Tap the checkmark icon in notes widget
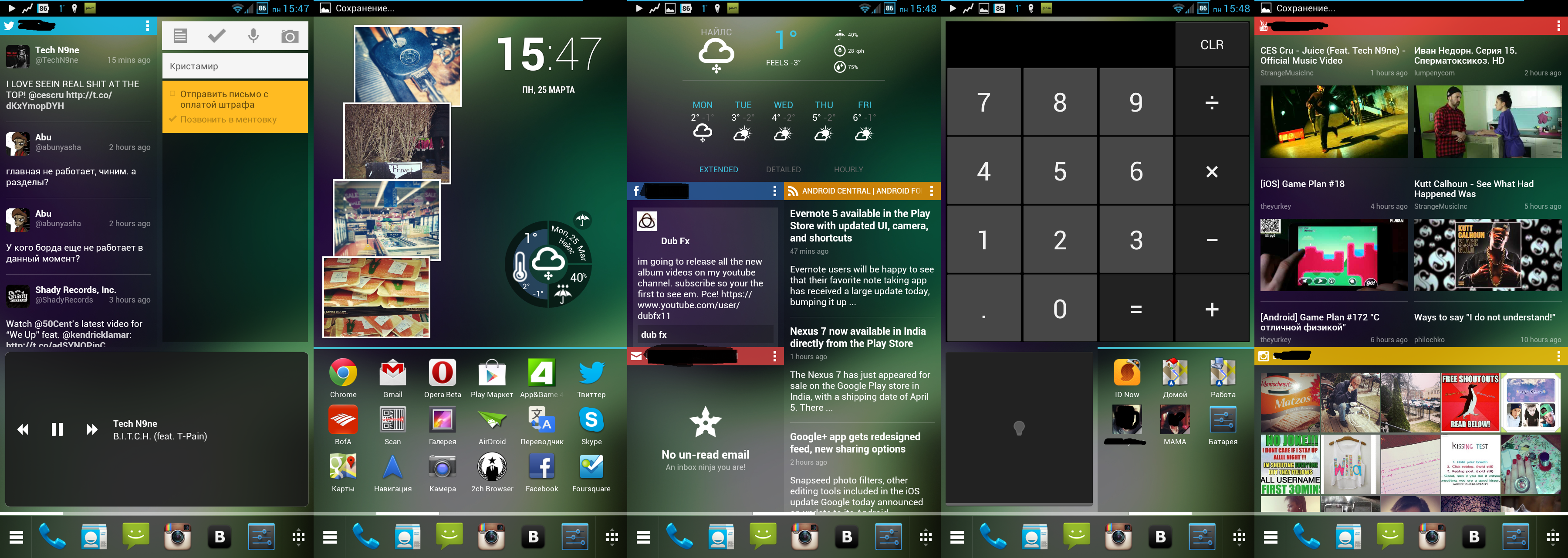1568x558 pixels. pyautogui.click(x=217, y=36)
